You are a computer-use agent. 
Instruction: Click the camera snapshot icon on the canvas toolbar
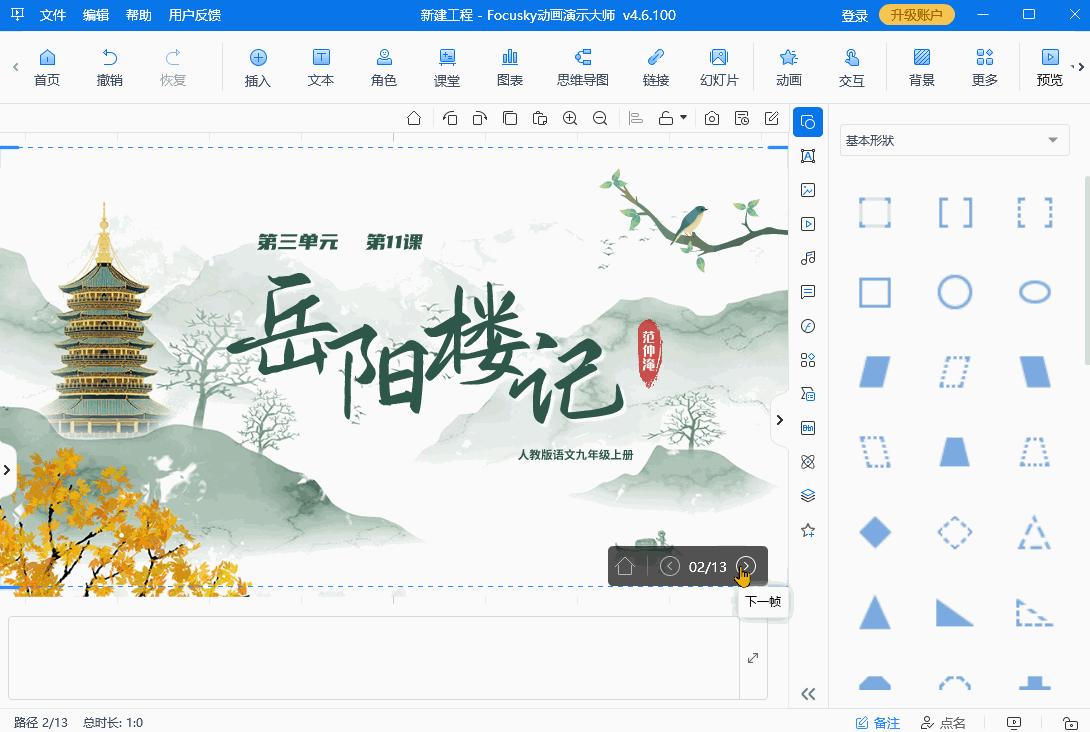click(x=711, y=118)
